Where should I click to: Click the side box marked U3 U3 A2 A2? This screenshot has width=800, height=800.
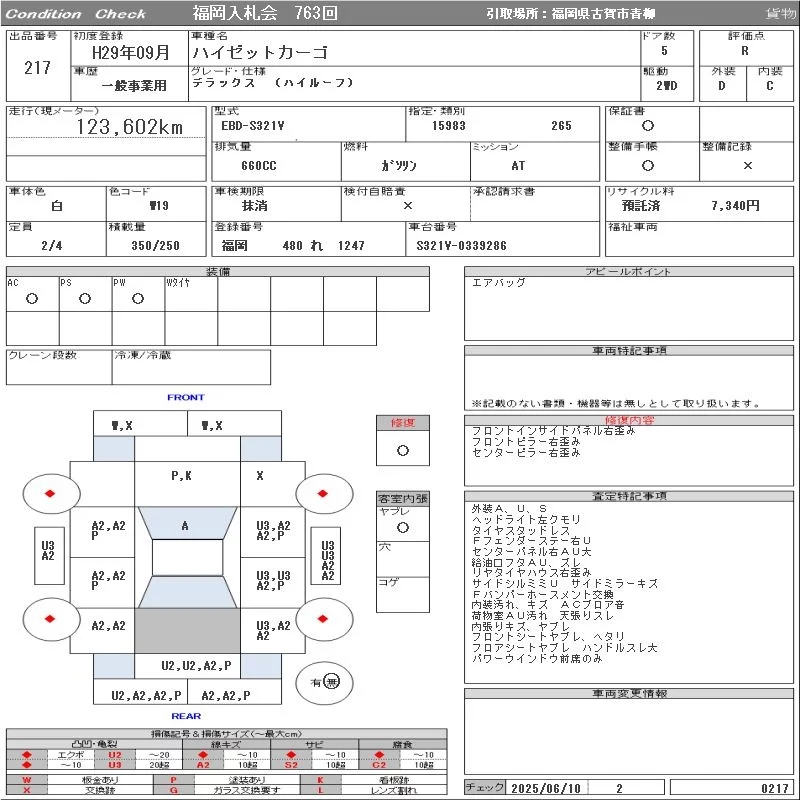328,556
